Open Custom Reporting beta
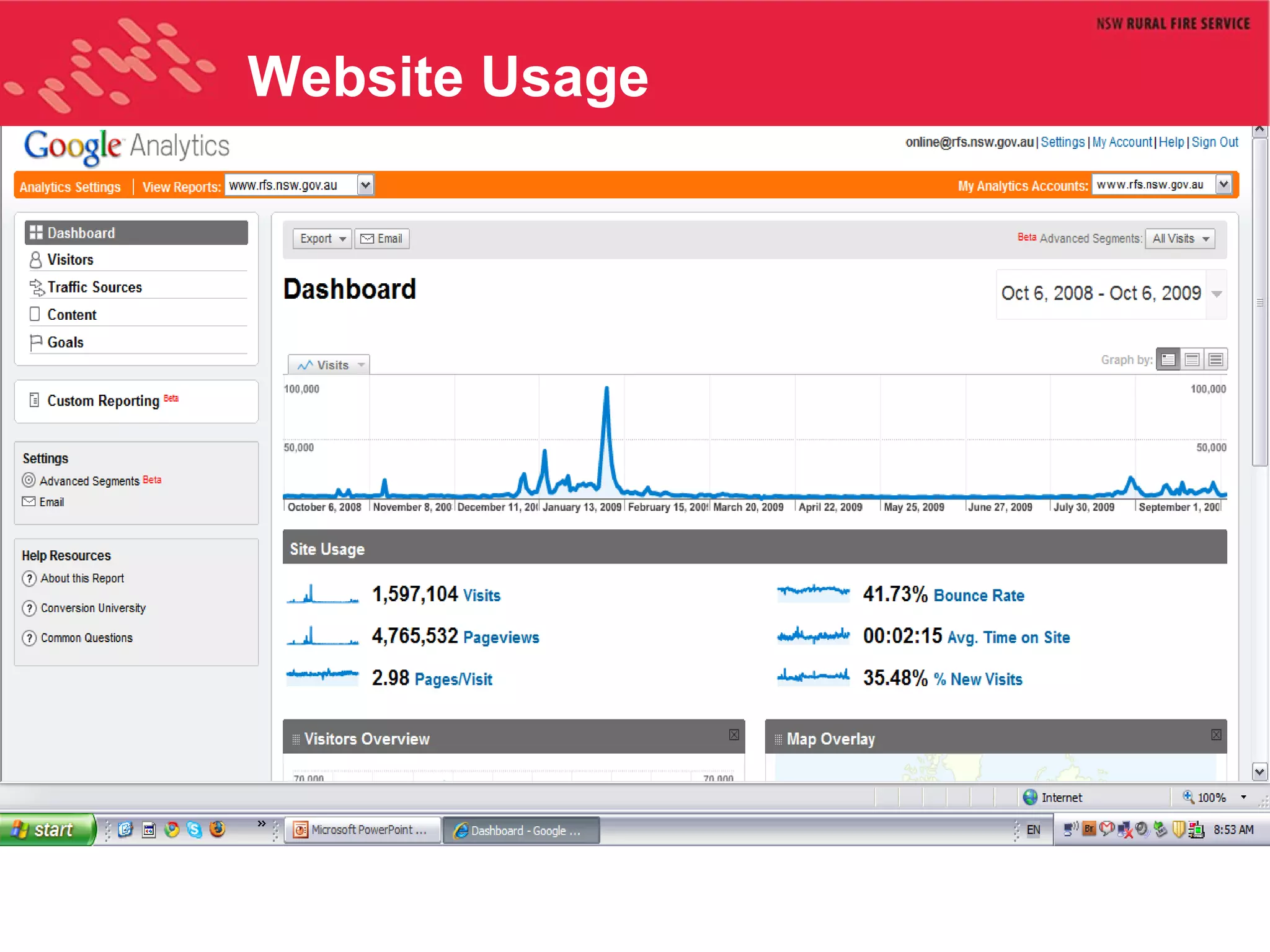The height and width of the screenshot is (952, 1270). tap(104, 400)
